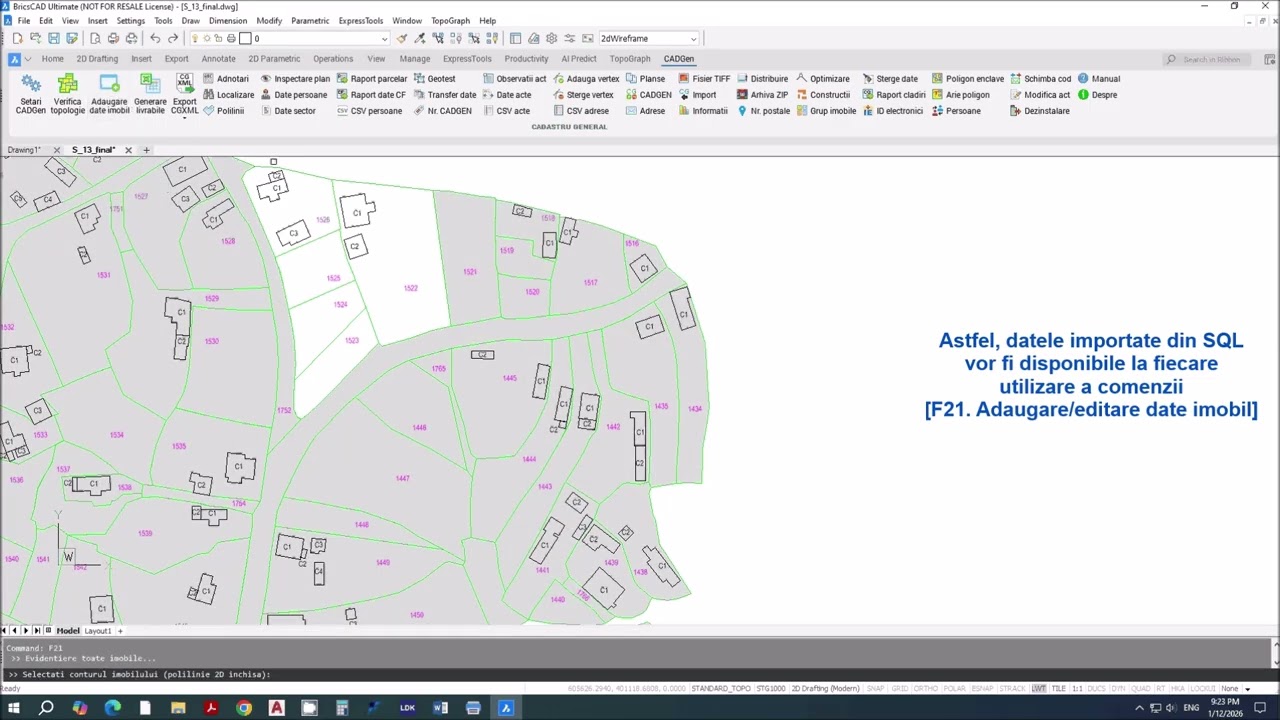Select Localizare command

pos(228,95)
